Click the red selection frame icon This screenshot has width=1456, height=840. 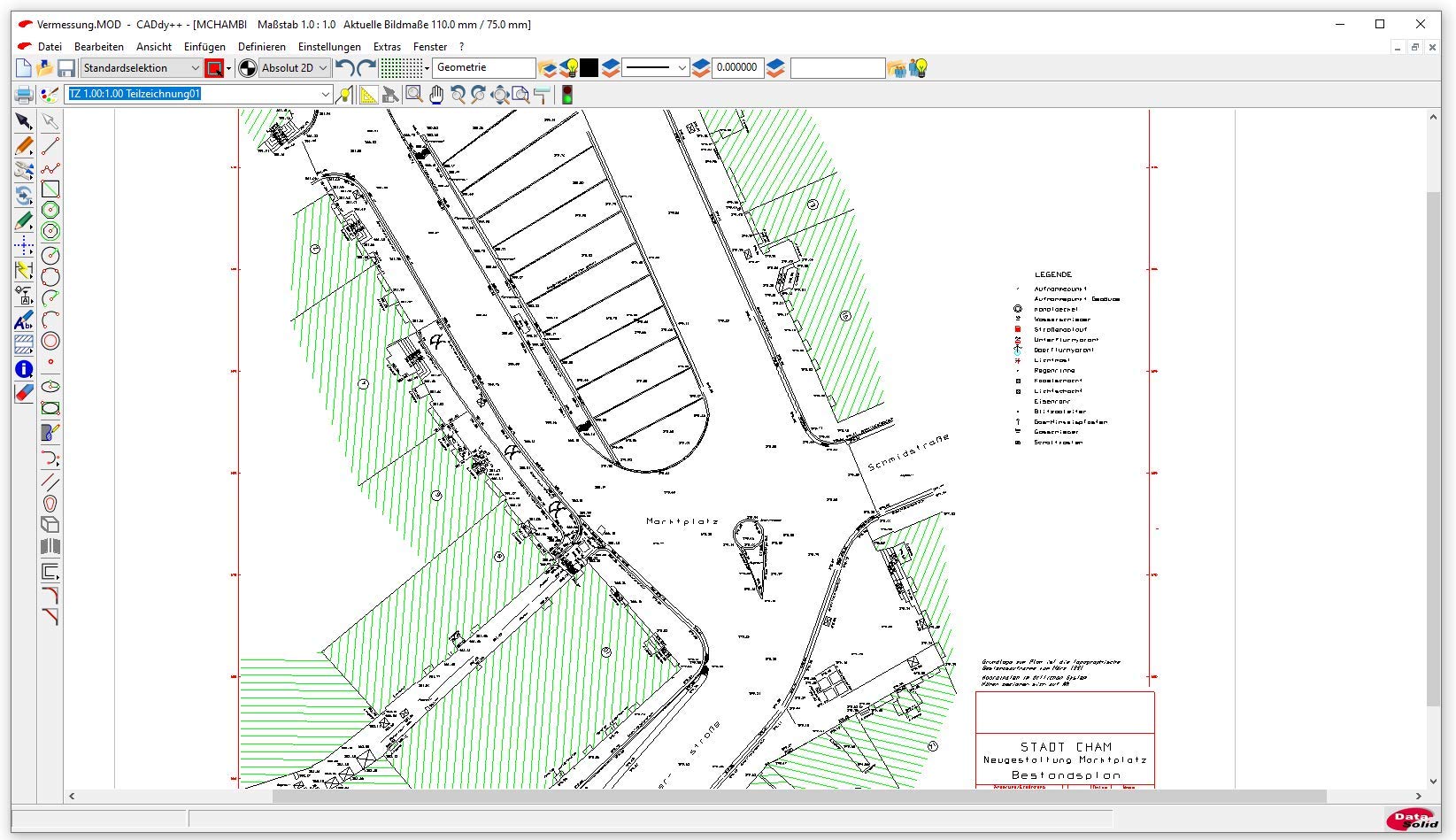[214, 68]
